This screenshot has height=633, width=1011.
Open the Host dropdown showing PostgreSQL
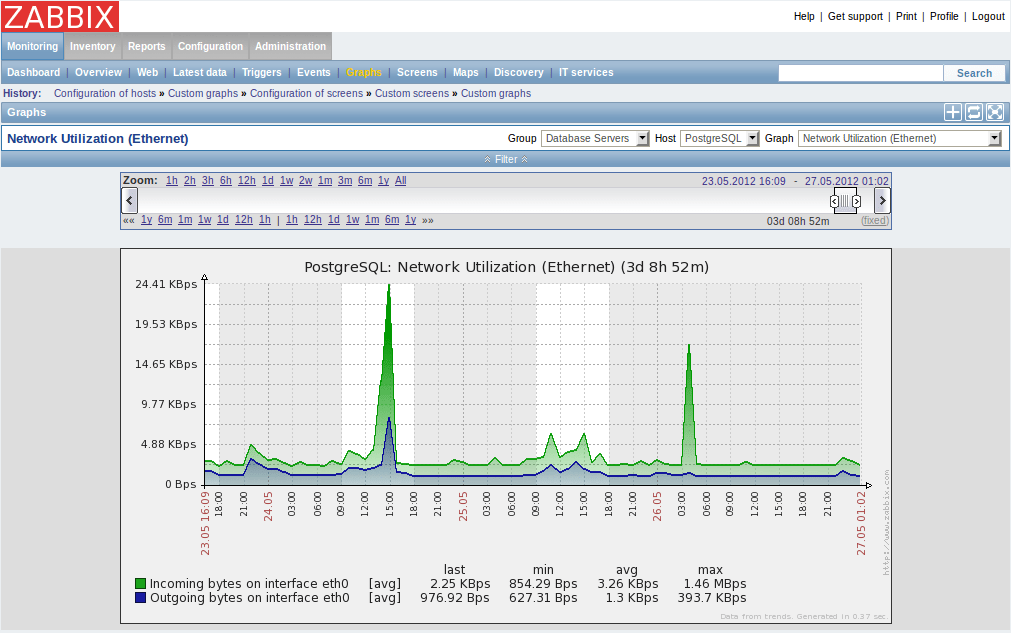tap(719, 138)
